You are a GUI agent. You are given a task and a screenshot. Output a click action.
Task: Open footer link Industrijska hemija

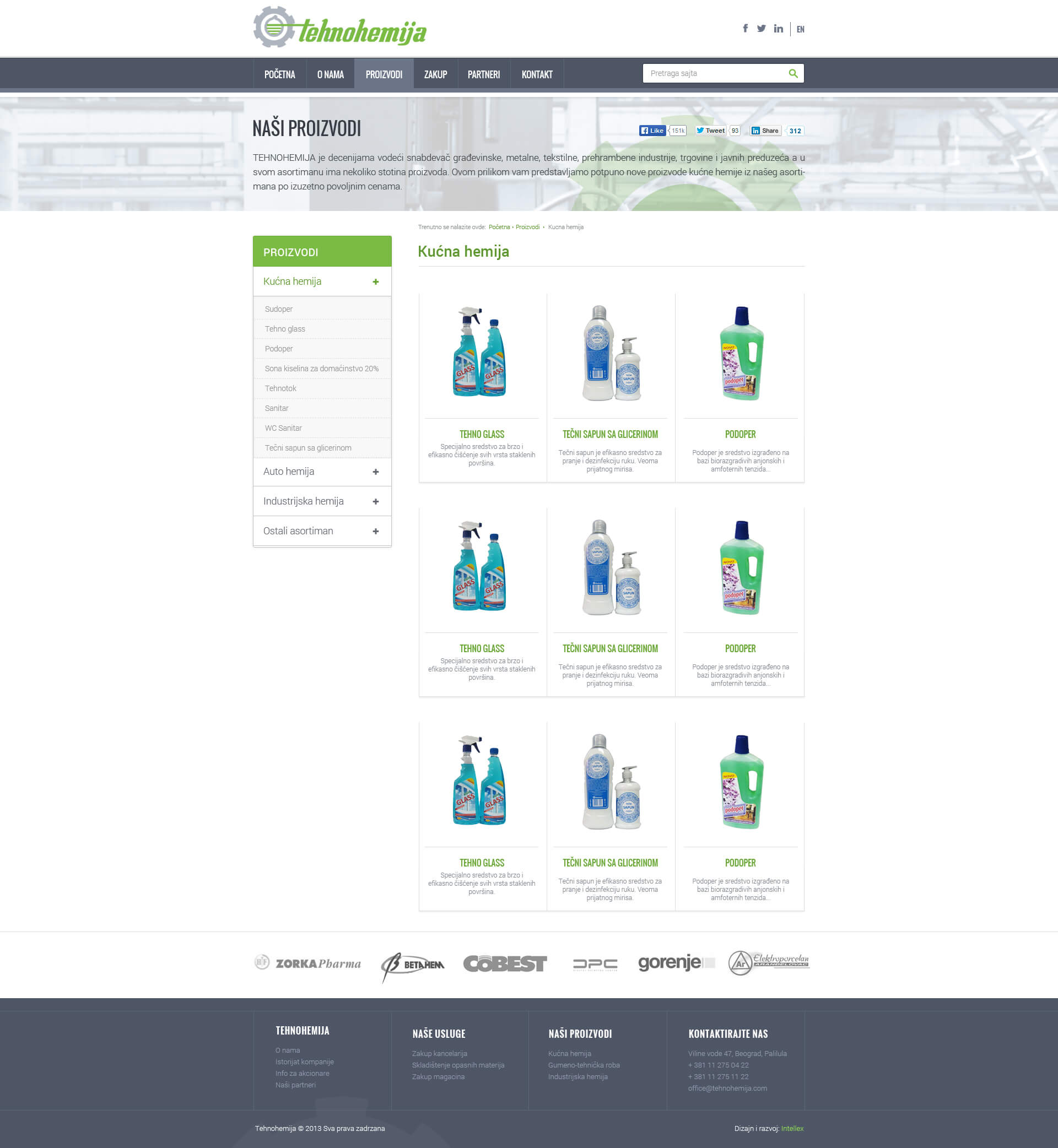pyautogui.click(x=577, y=1076)
